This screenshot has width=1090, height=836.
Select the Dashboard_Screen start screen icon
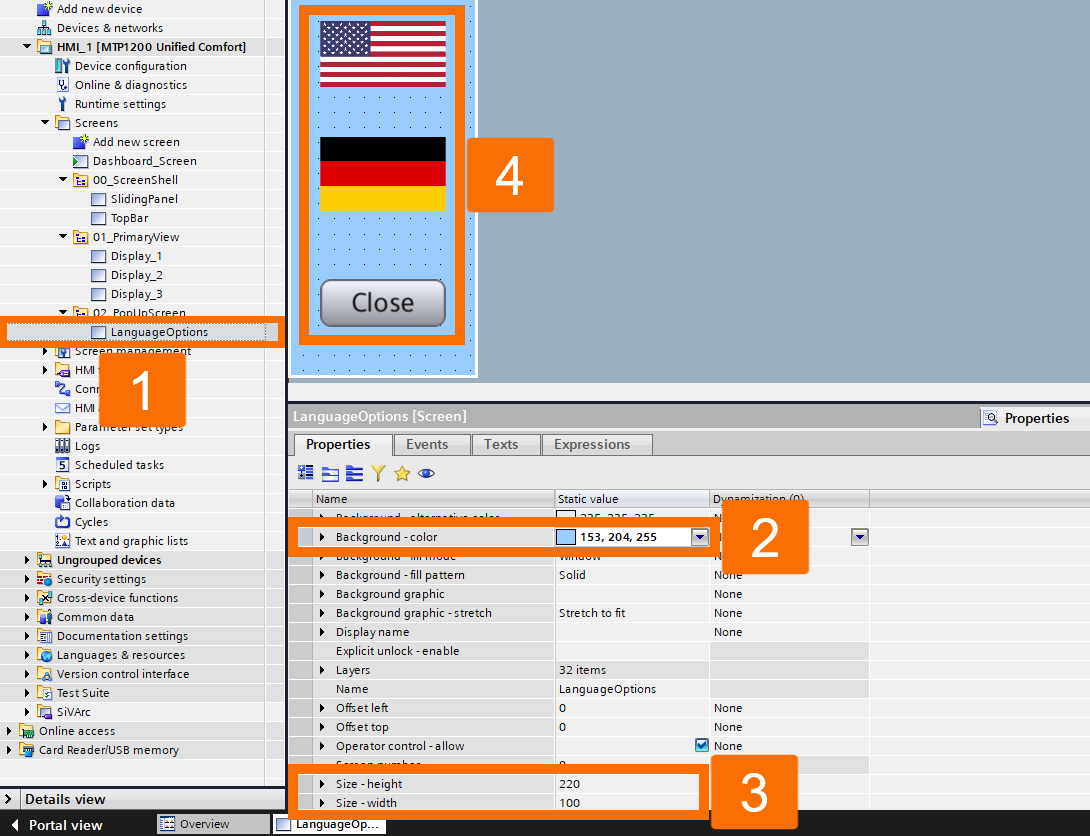point(81,161)
